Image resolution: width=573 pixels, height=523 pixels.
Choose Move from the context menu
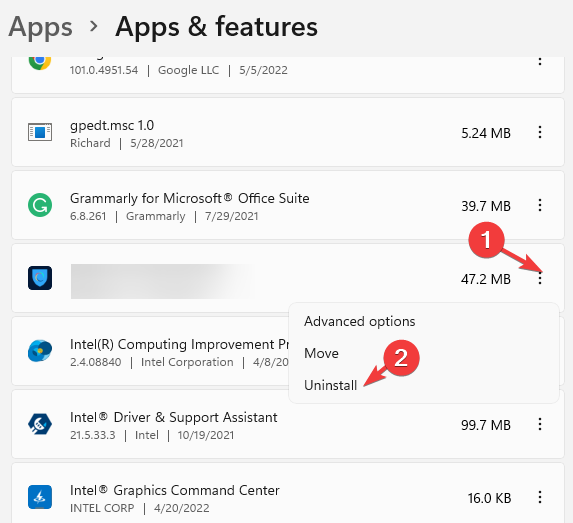[321, 353]
